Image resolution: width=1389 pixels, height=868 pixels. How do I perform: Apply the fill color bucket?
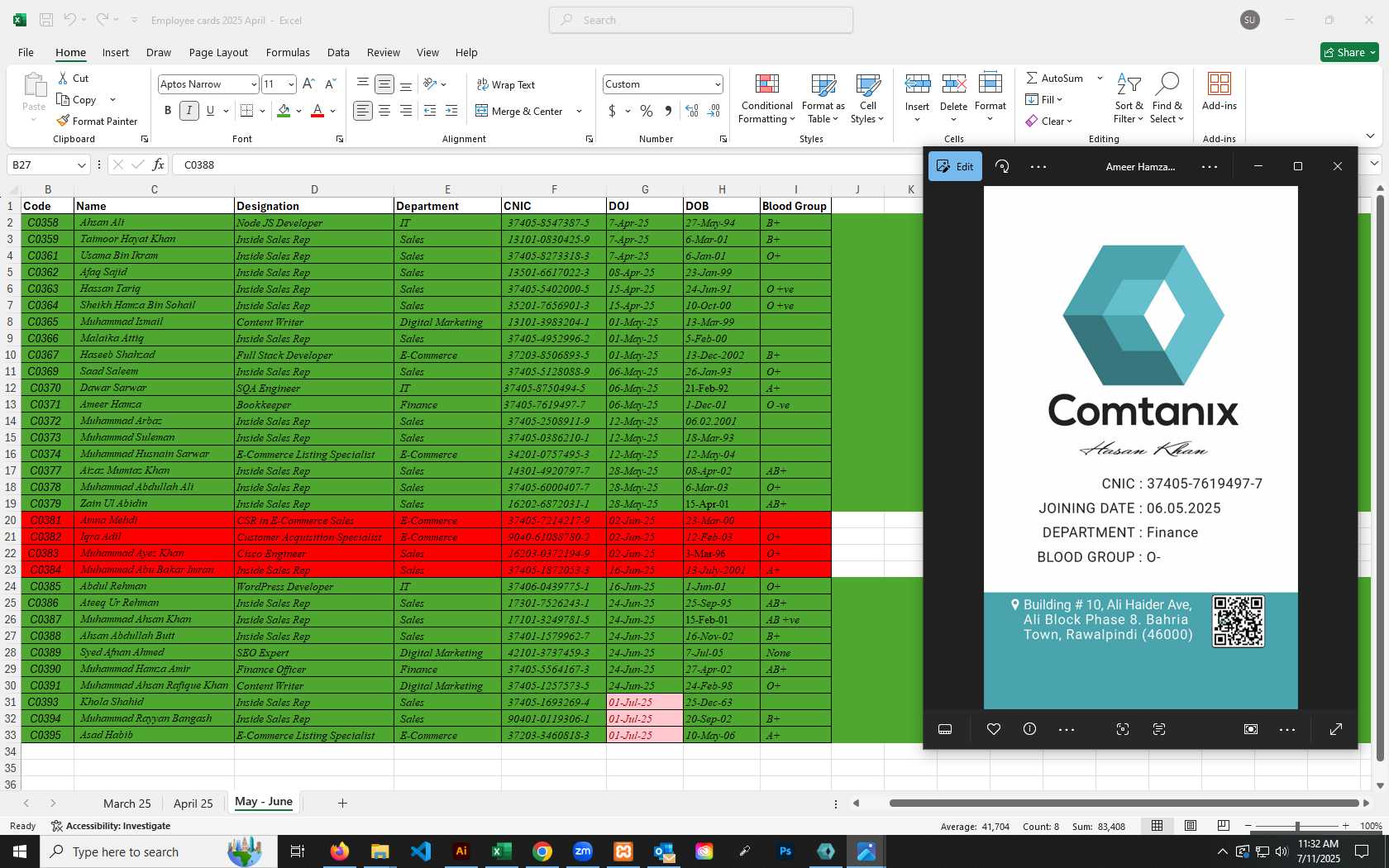(x=284, y=111)
